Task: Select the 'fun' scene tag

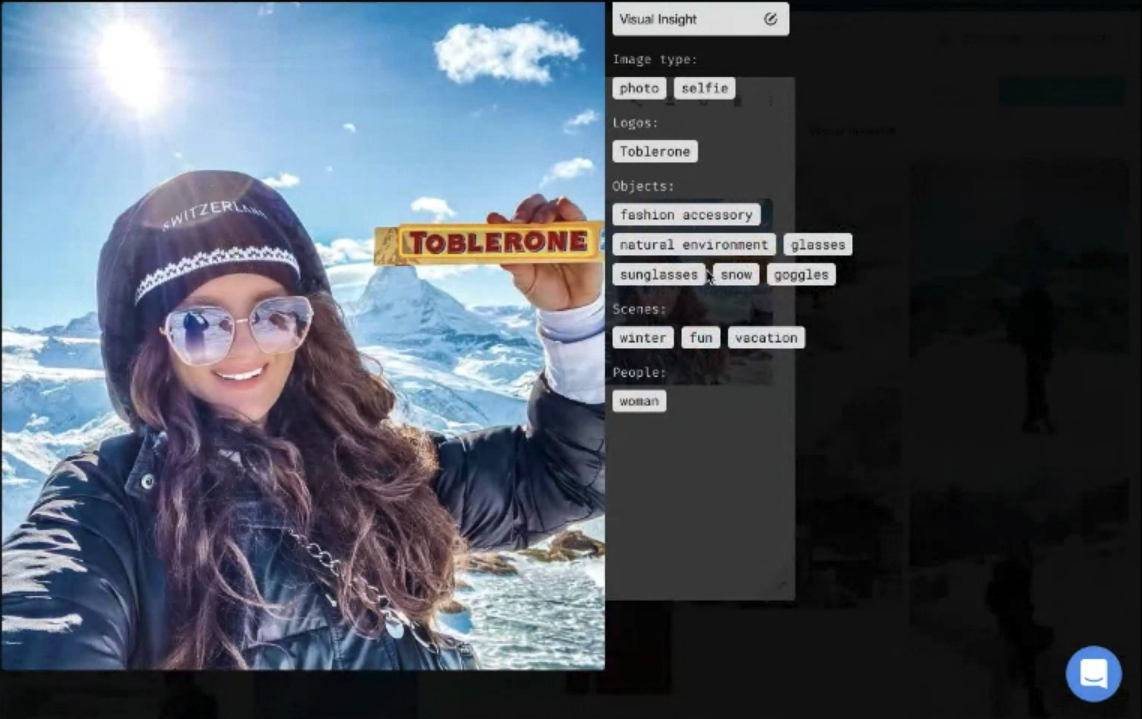Action: tap(701, 338)
